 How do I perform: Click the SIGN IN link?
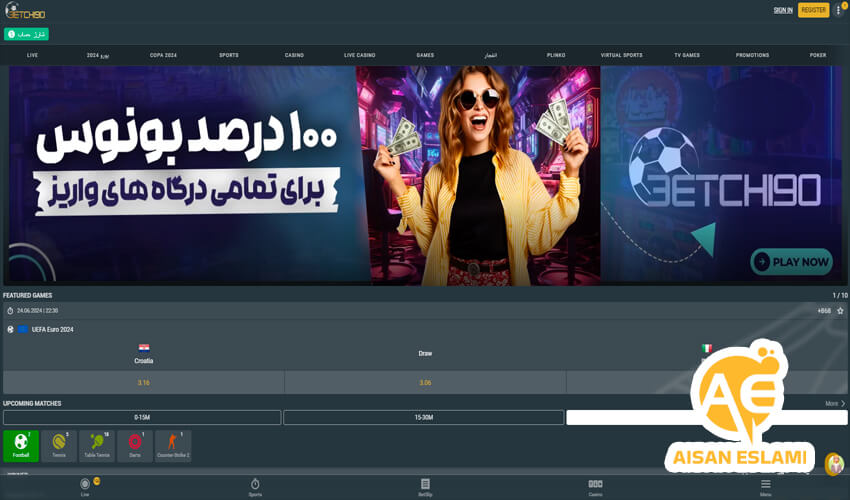[x=783, y=10]
